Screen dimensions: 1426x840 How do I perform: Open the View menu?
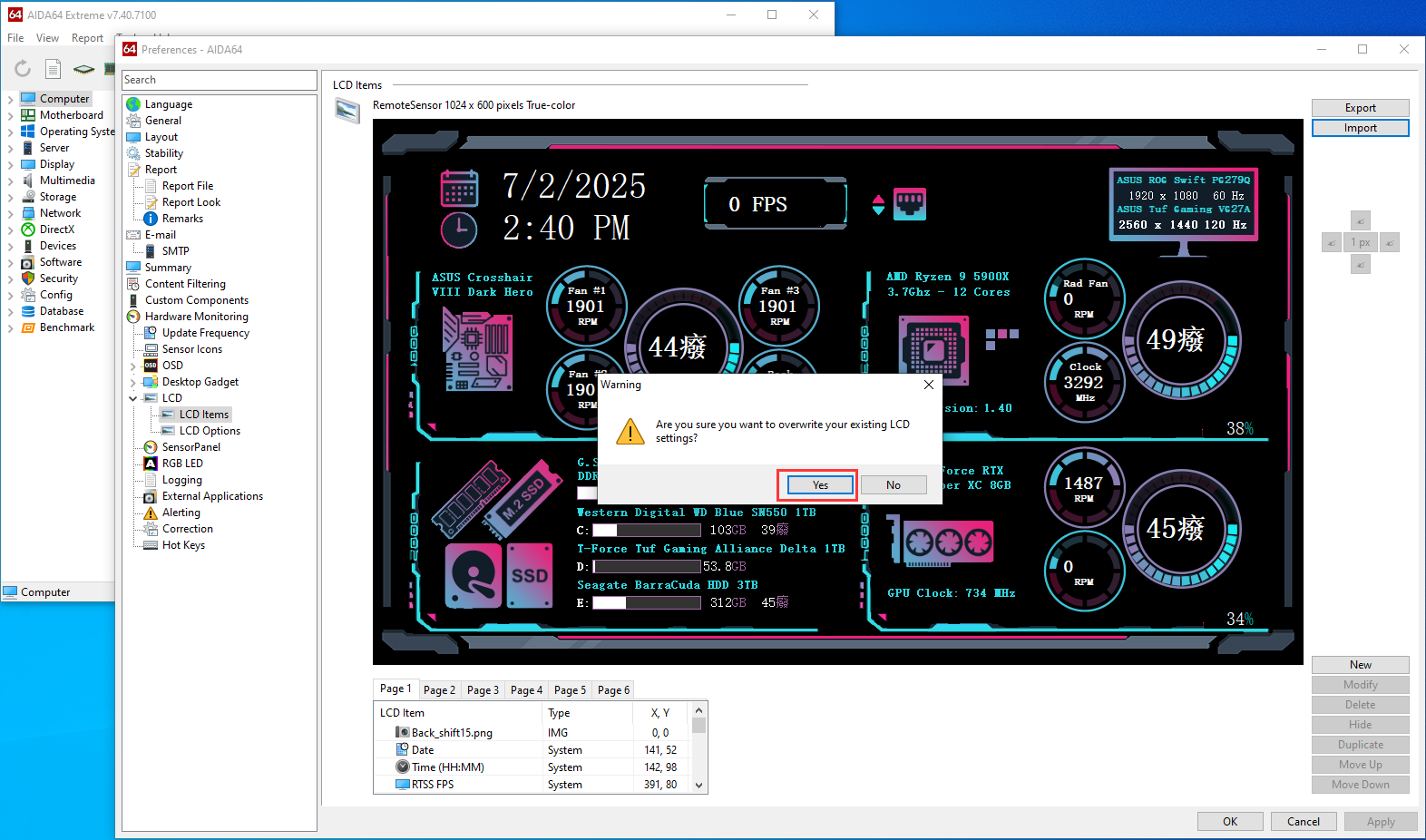[x=47, y=38]
